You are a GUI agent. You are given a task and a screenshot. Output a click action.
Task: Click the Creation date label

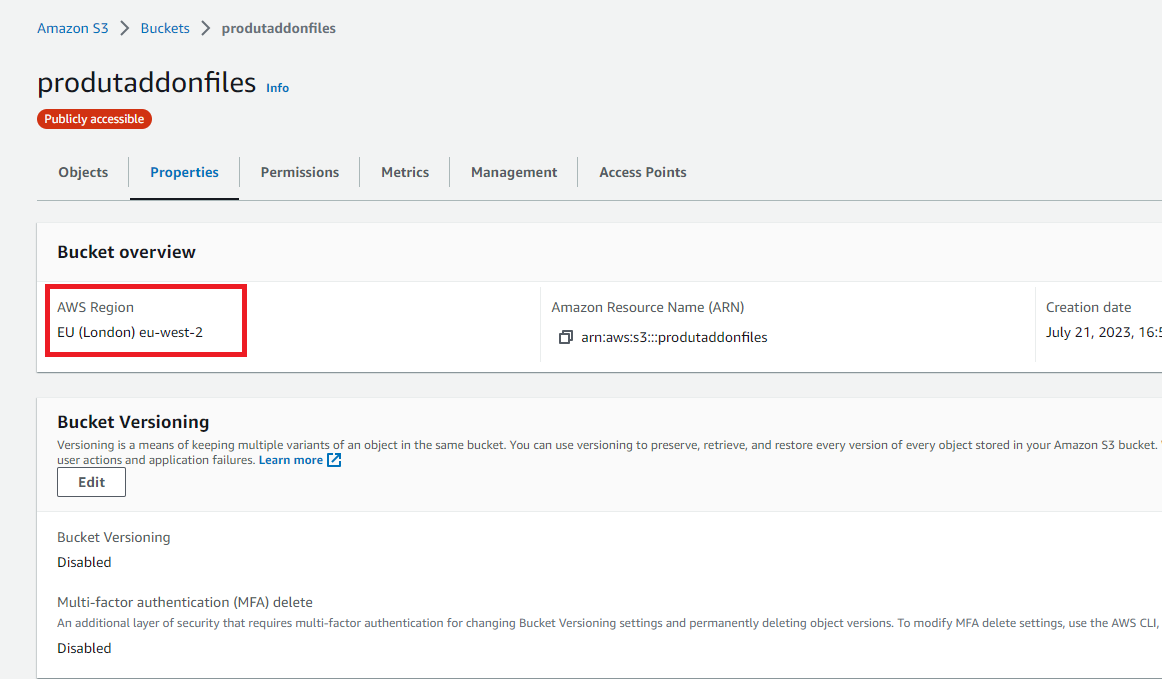point(1089,307)
